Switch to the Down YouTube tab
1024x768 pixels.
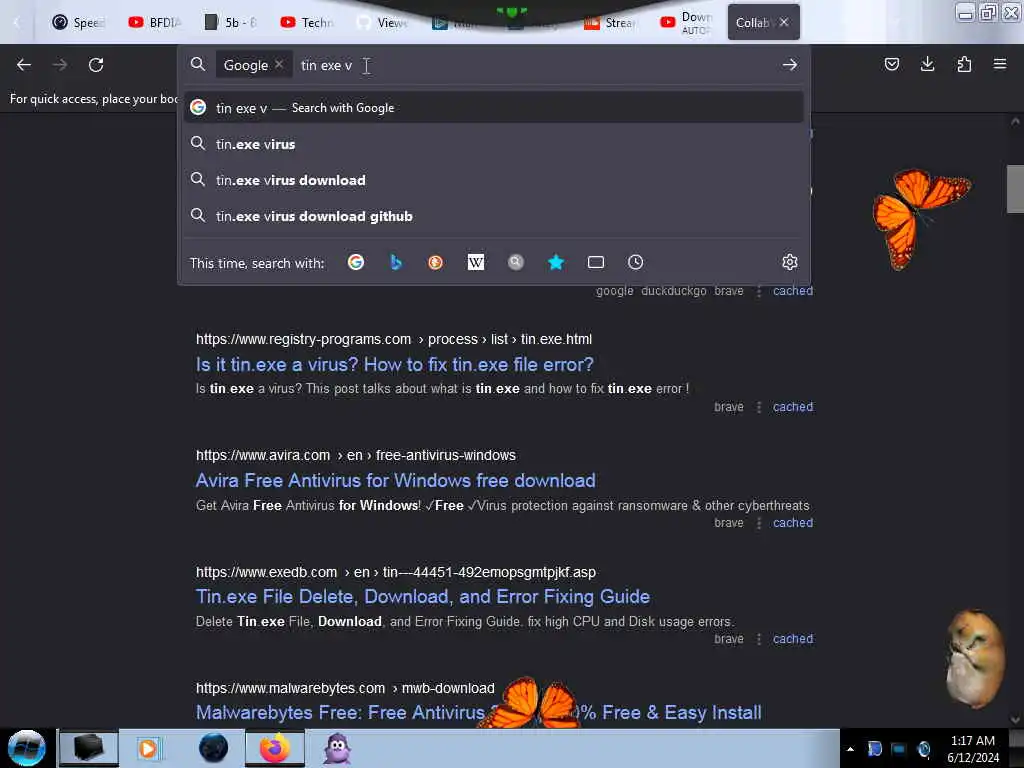tap(686, 23)
